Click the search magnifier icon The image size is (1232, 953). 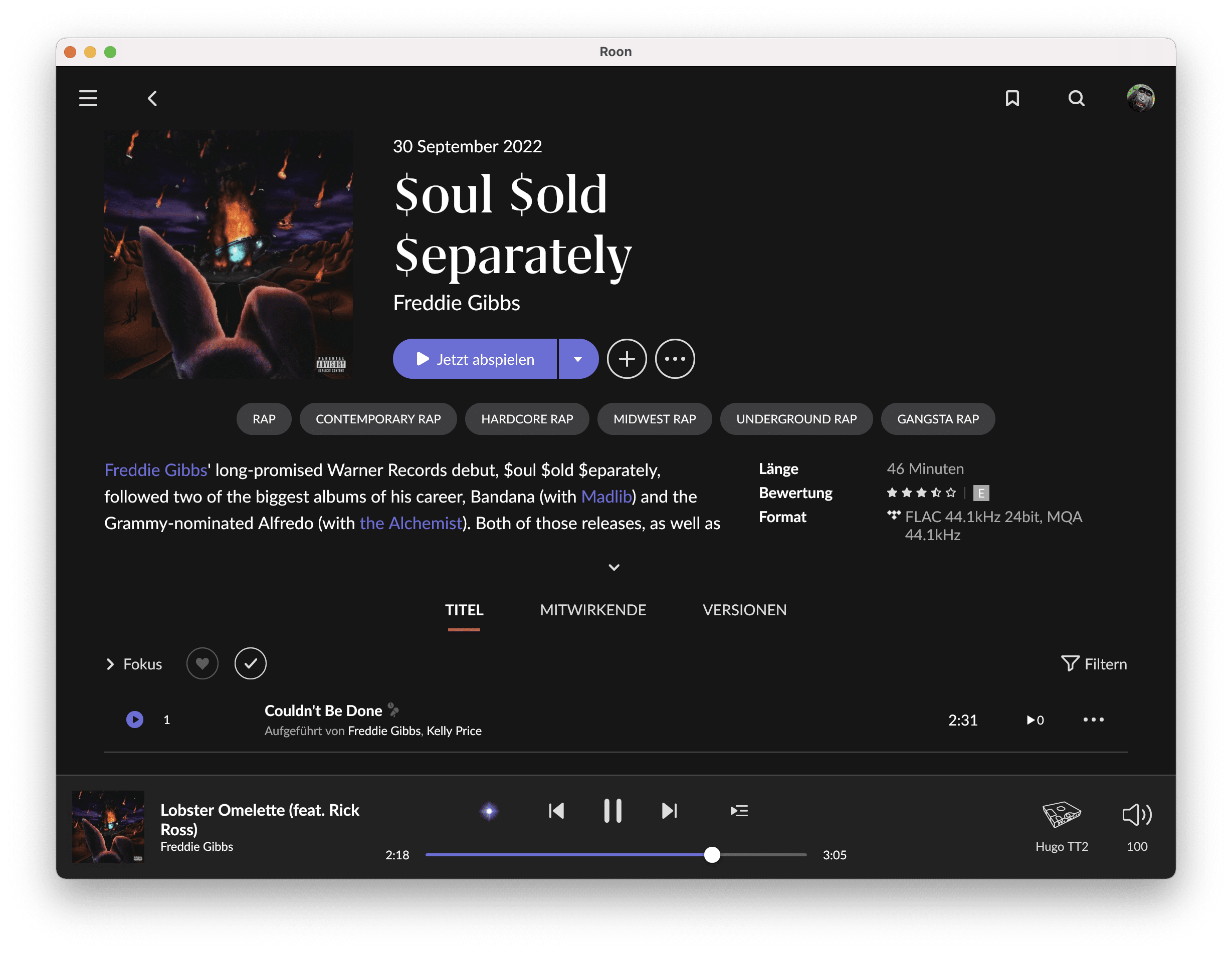1076,98
